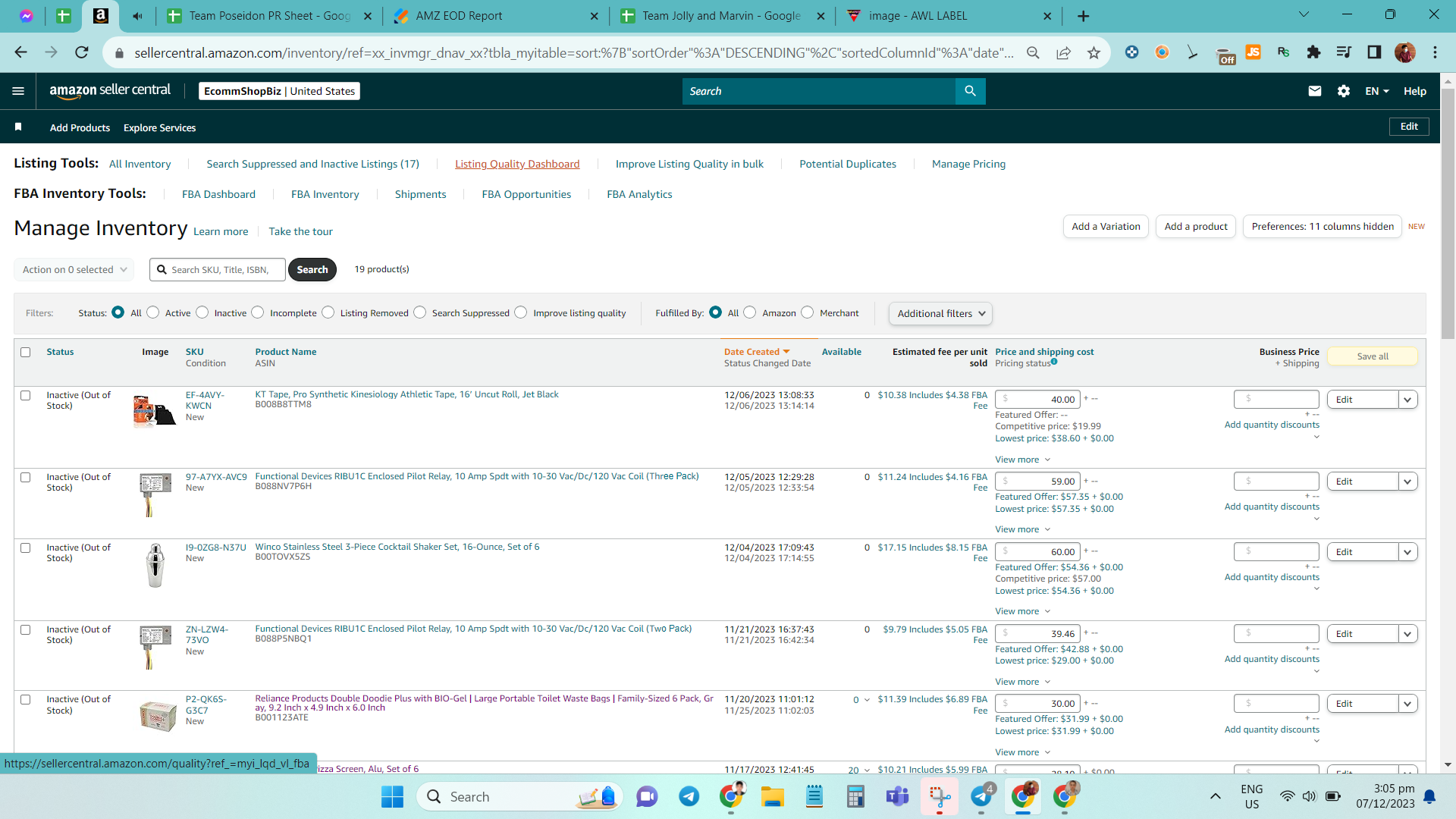
Task: Open Telegram from the taskbar
Action: point(689,796)
